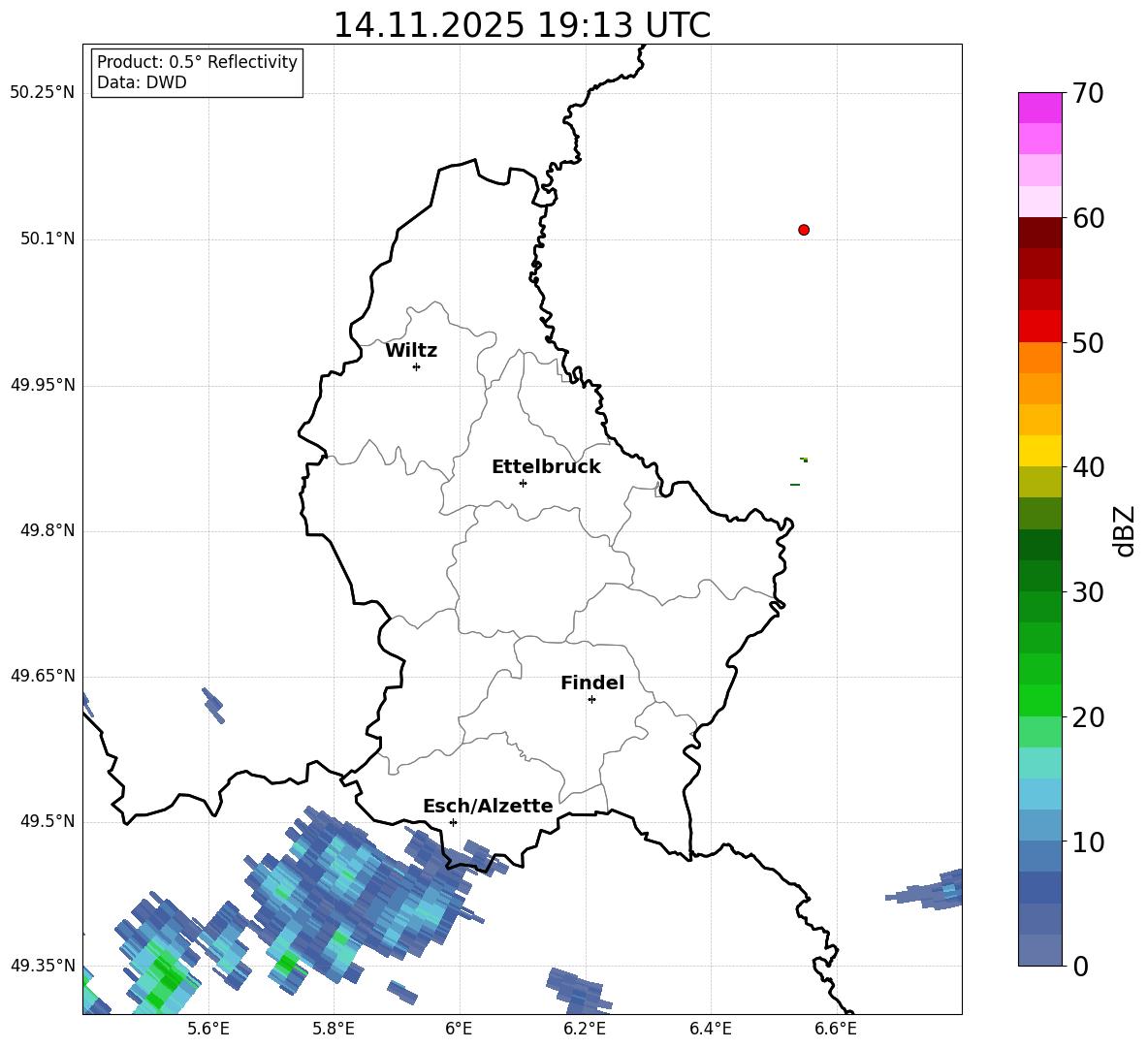Click the Esch/Alzette station cross marker
Viewport: 1148px width, 1048px height.
pyautogui.click(x=453, y=822)
